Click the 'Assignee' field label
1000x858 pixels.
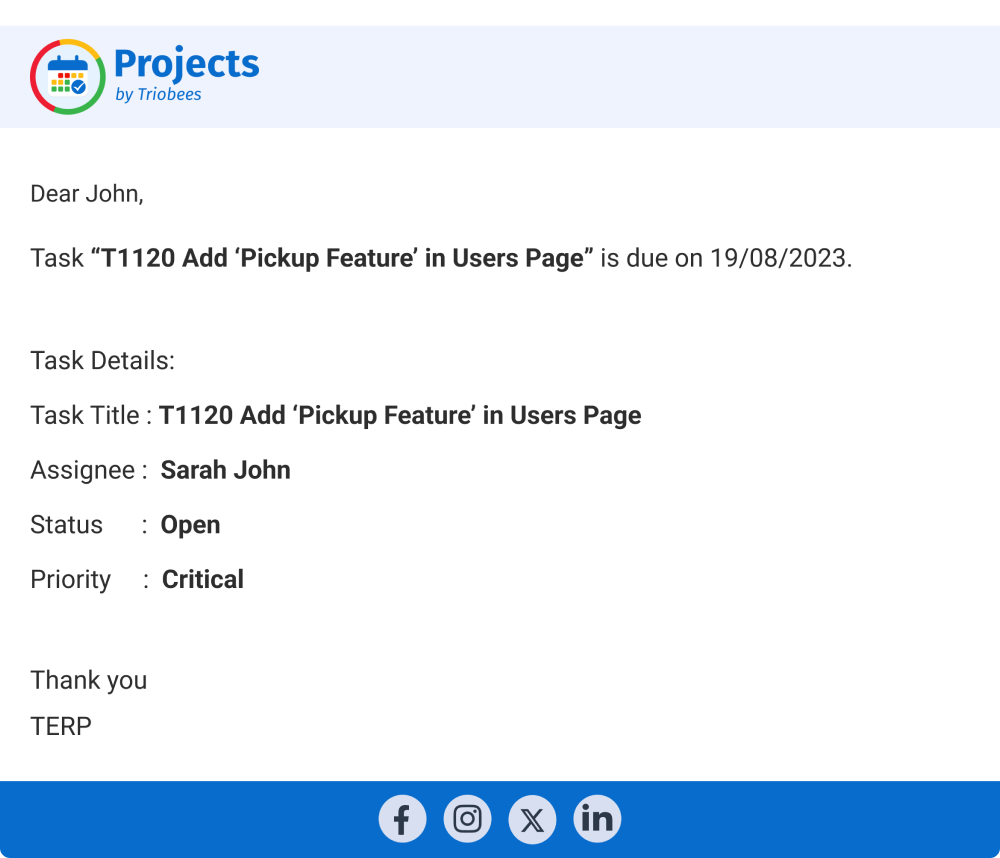(x=82, y=471)
